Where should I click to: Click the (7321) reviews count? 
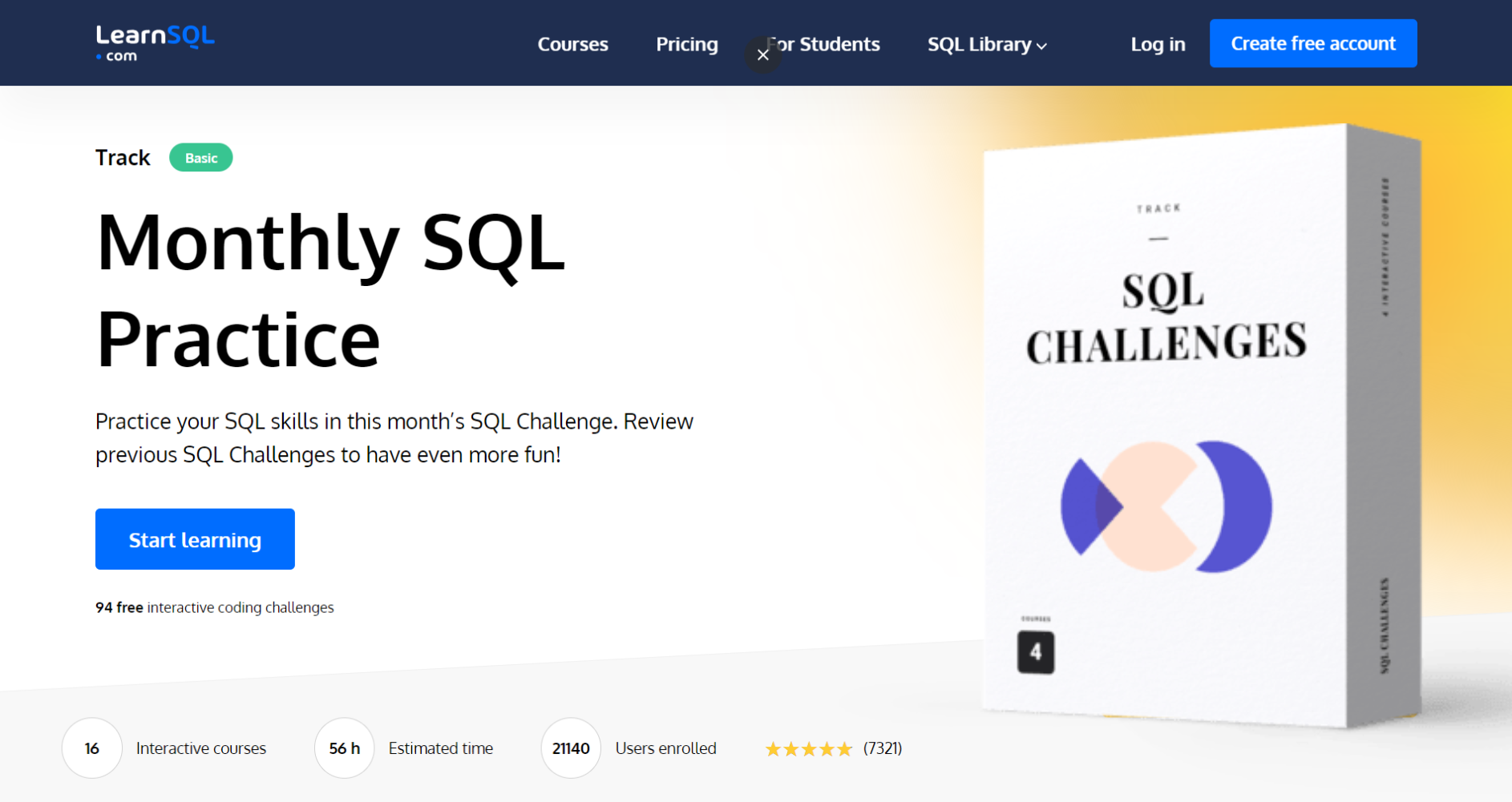pyautogui.click(x=883, y=748)
